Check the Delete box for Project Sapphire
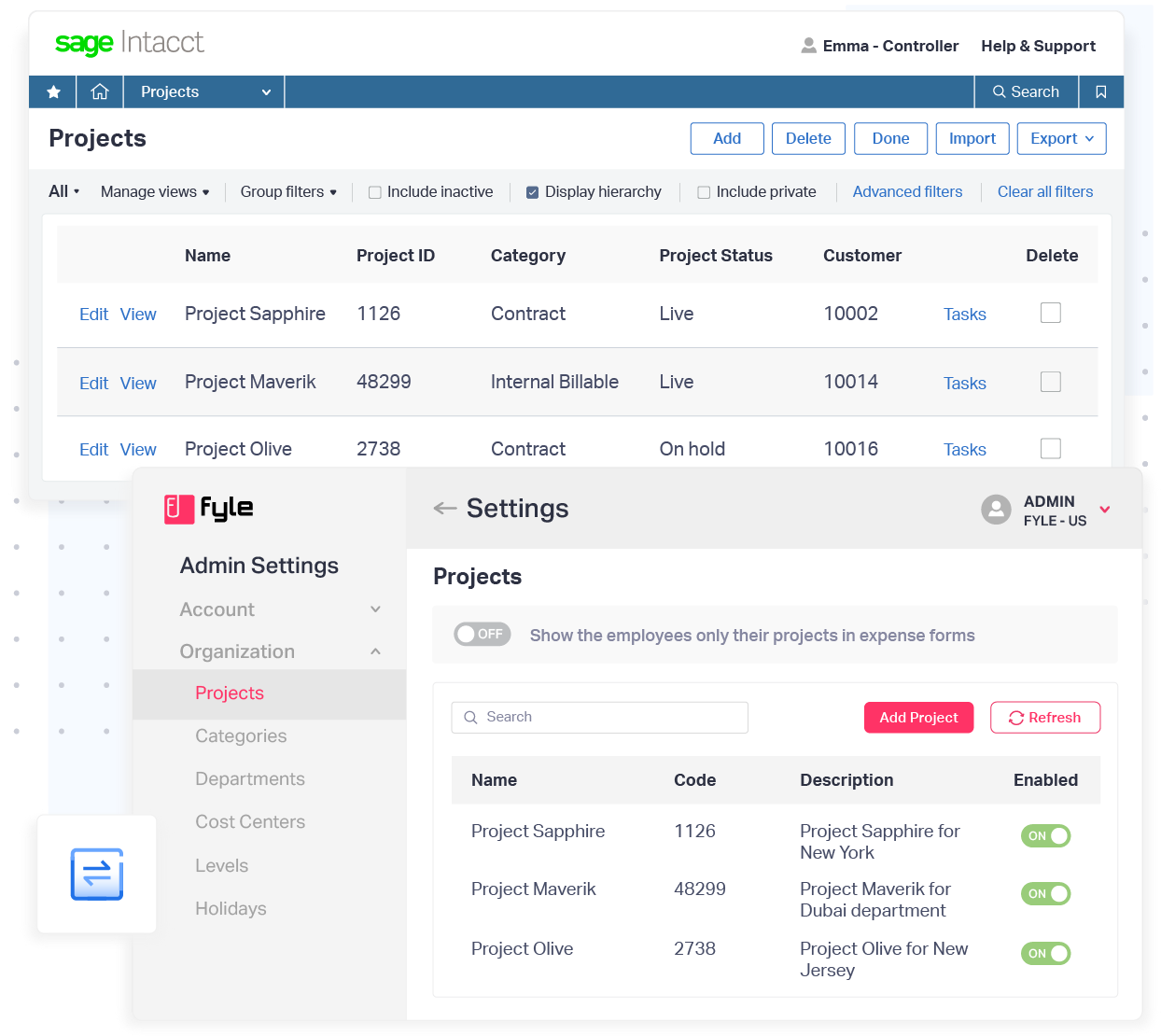Viewport: 1161px width, 1036px height. pyautogui.click(x=1051, y=313)
